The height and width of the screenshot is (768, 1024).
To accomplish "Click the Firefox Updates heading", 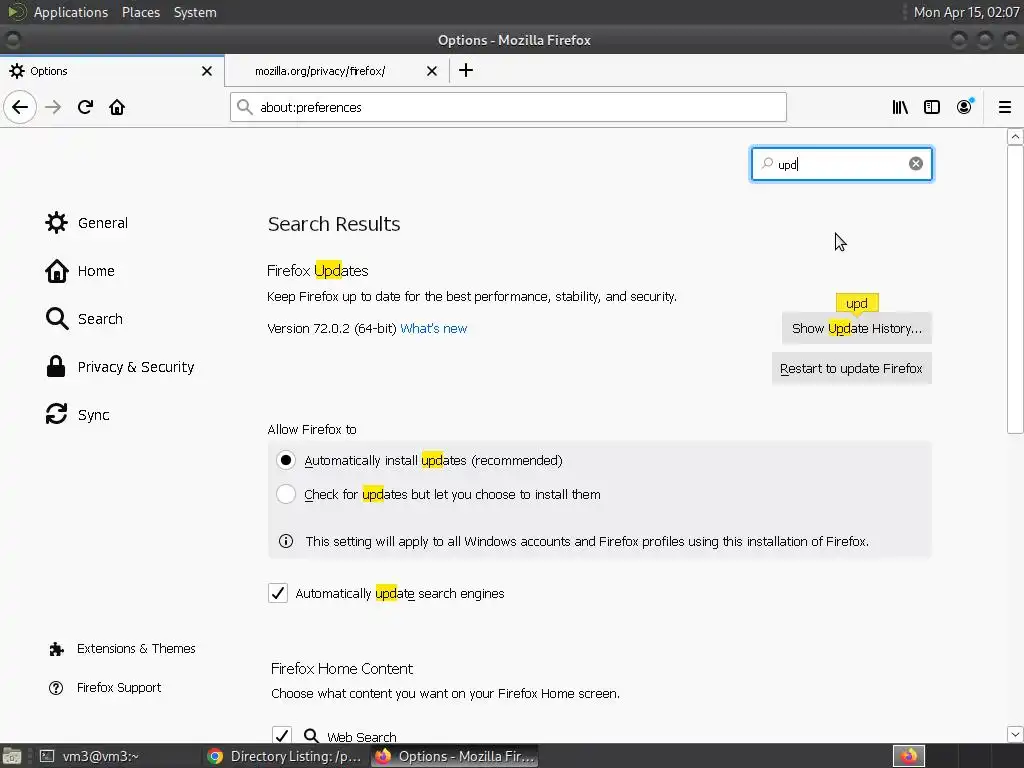I will 317,271.
